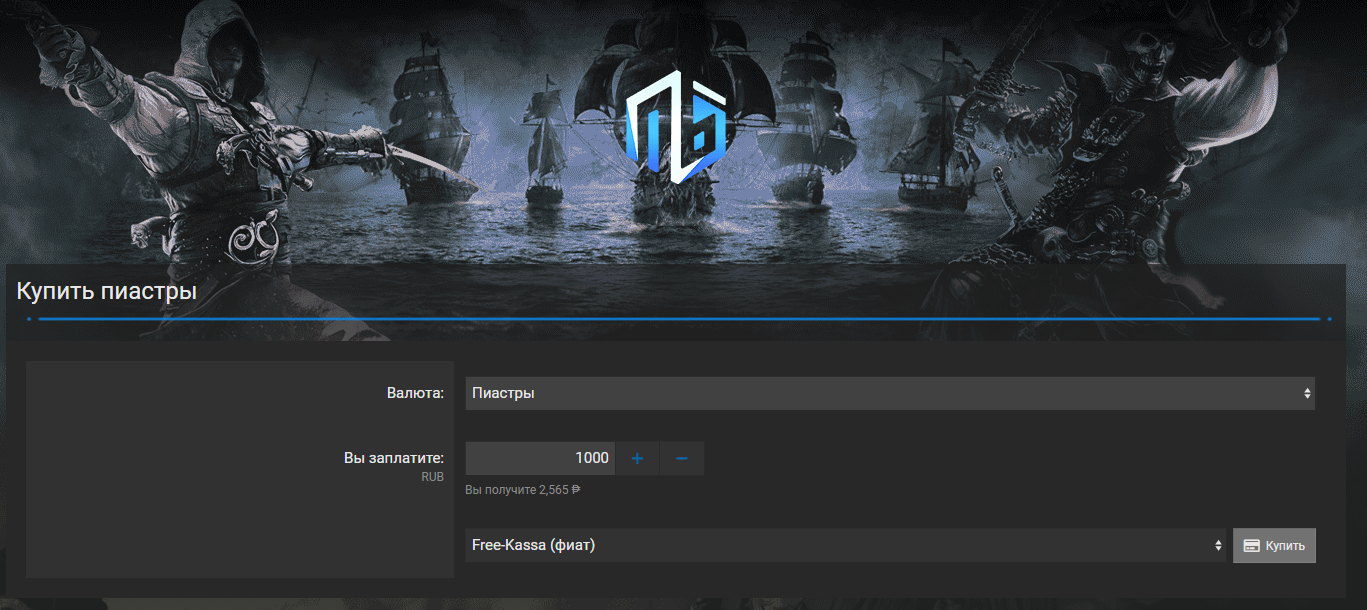Decrease the payment amount with the minus button
The width and height of the screenshot is (1367, 610).
click(x=682, y=458)
